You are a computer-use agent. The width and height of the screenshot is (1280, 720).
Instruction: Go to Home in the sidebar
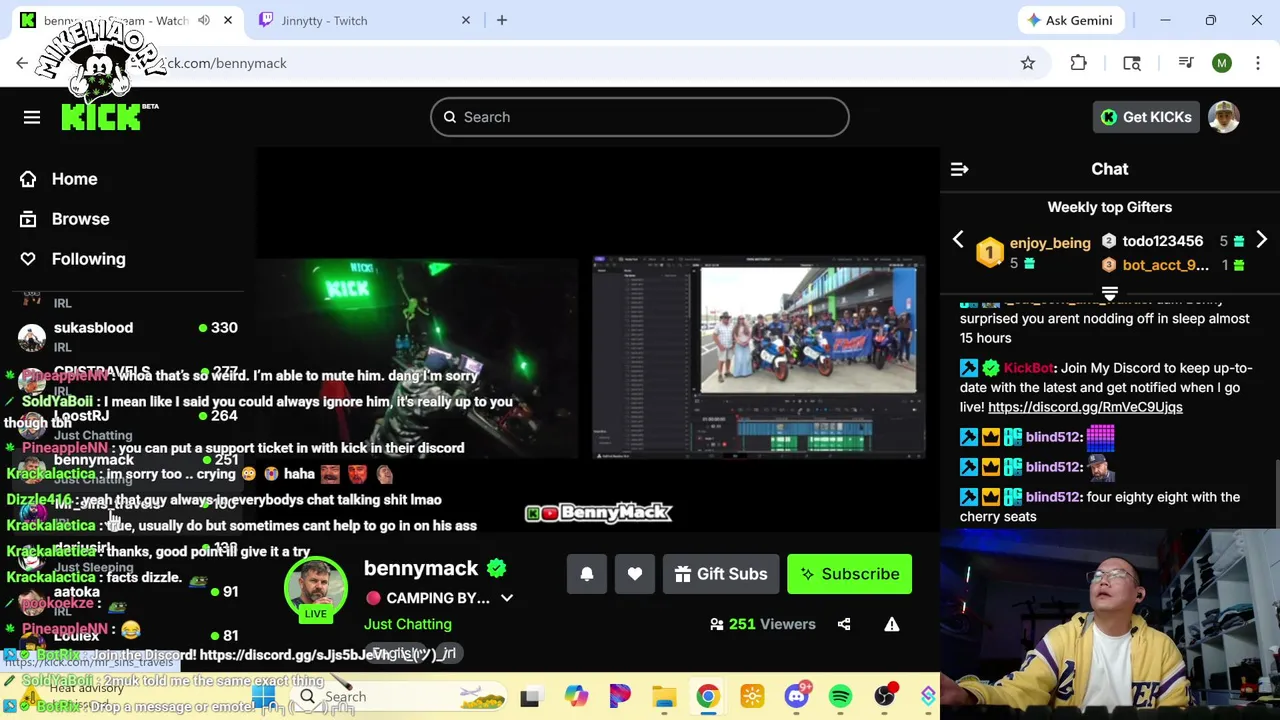74,179
